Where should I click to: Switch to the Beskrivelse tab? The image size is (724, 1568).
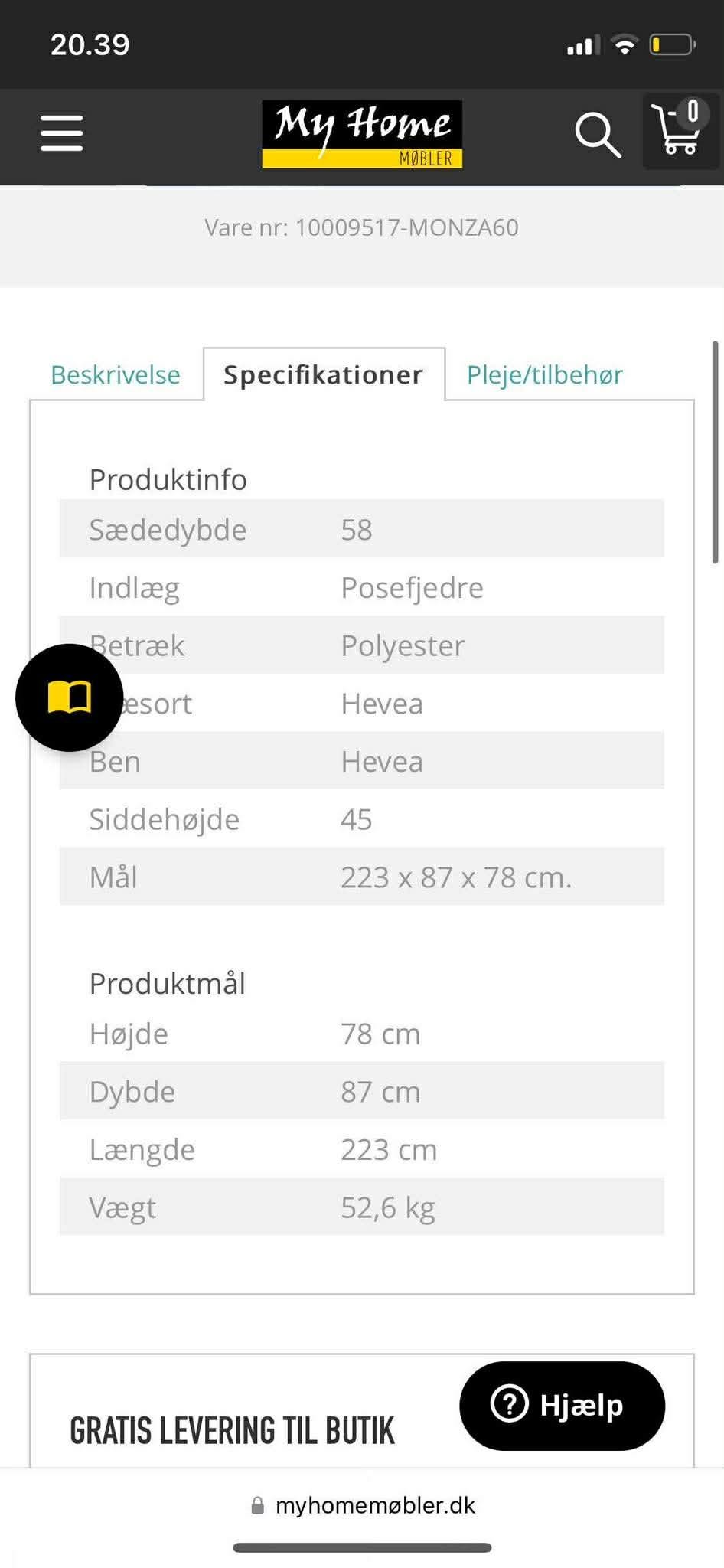coord(116,374)
